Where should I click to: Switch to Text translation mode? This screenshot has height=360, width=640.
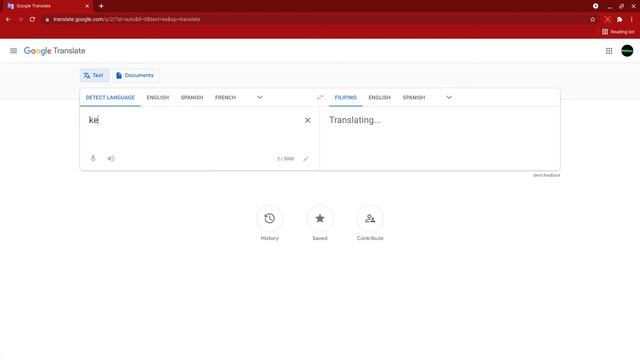[x=94, y=76]
